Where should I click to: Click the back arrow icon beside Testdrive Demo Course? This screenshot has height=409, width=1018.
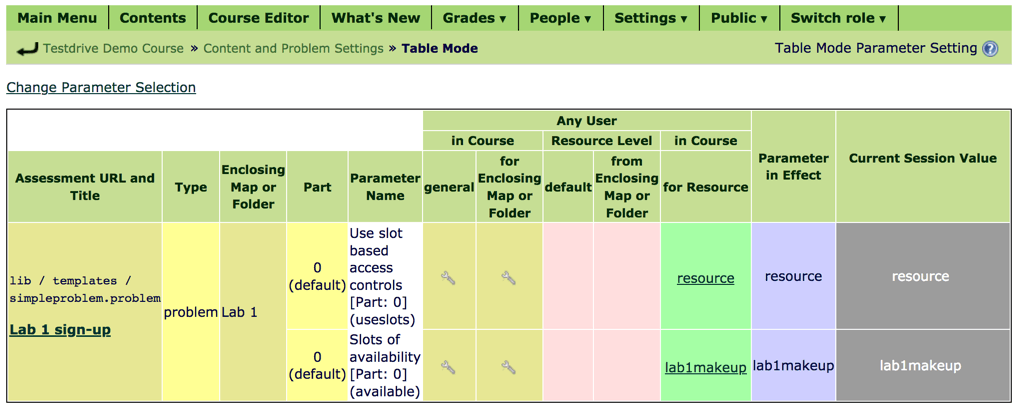click(x=28, y=49)
